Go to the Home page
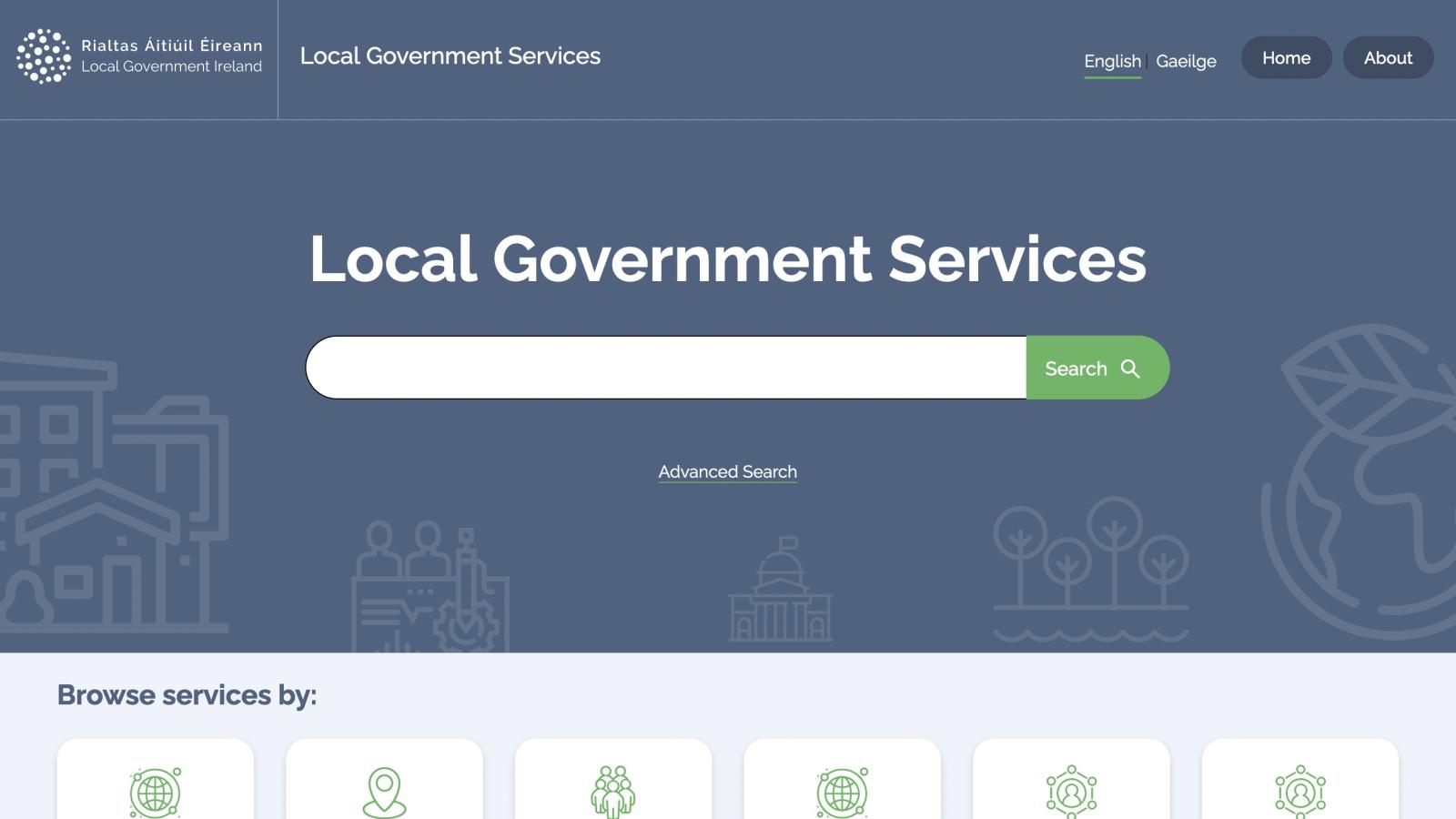Image resolution: width=1456 pixels, height=819 pixels. pos(1286,57)
